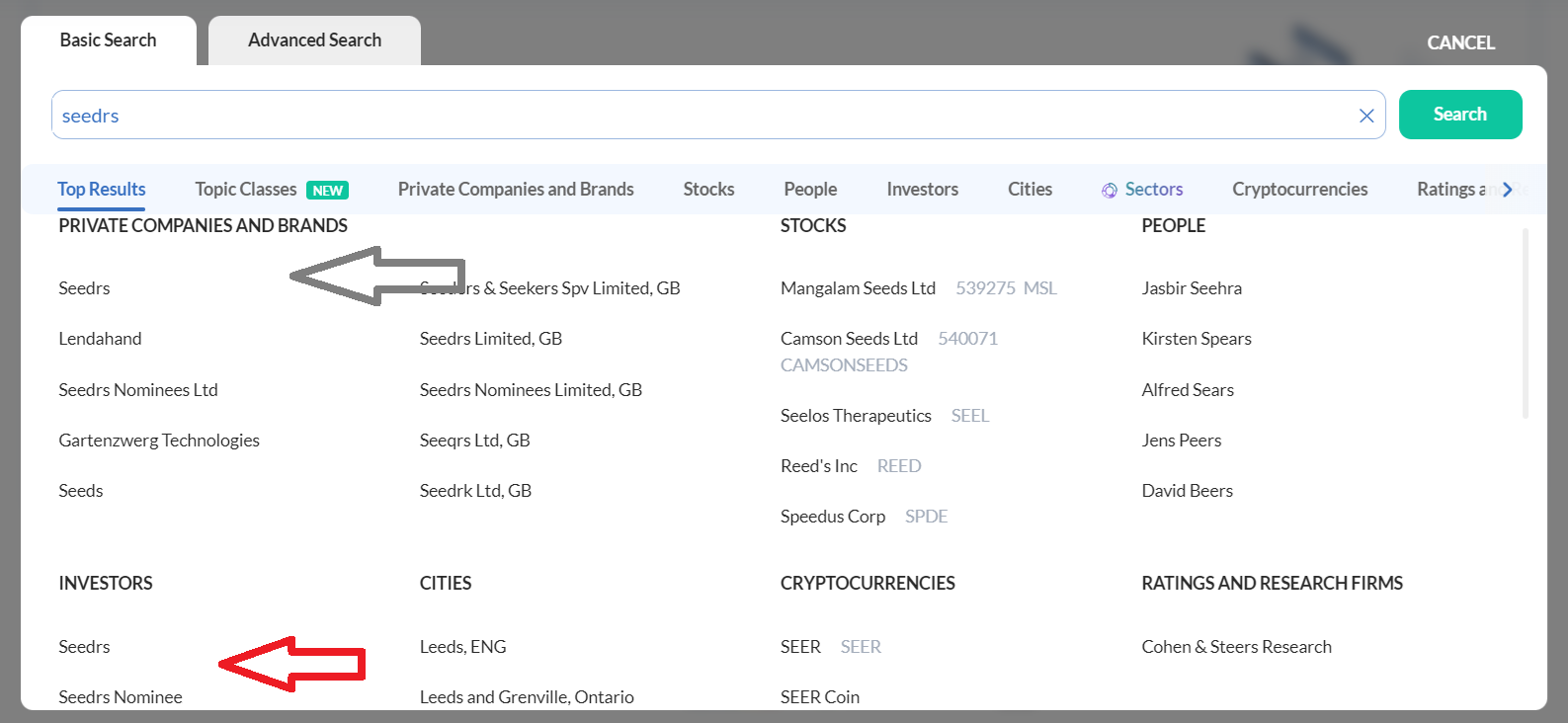1568x723 pixels.
Task: Open Jasbir Seehra person result
Action: pyautogui.click(x=1192, y=288)
